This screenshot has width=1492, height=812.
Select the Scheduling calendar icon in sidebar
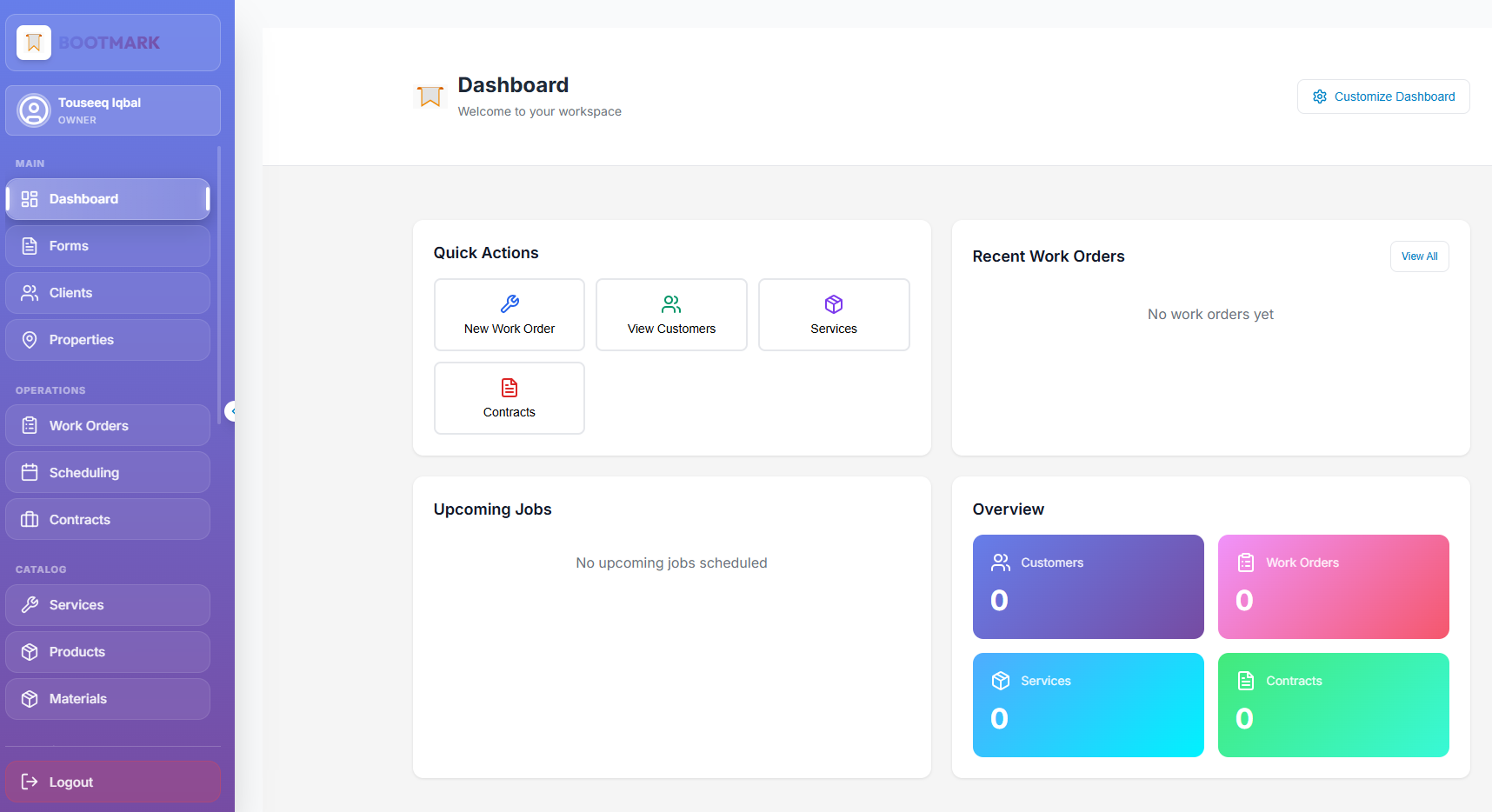29,472
